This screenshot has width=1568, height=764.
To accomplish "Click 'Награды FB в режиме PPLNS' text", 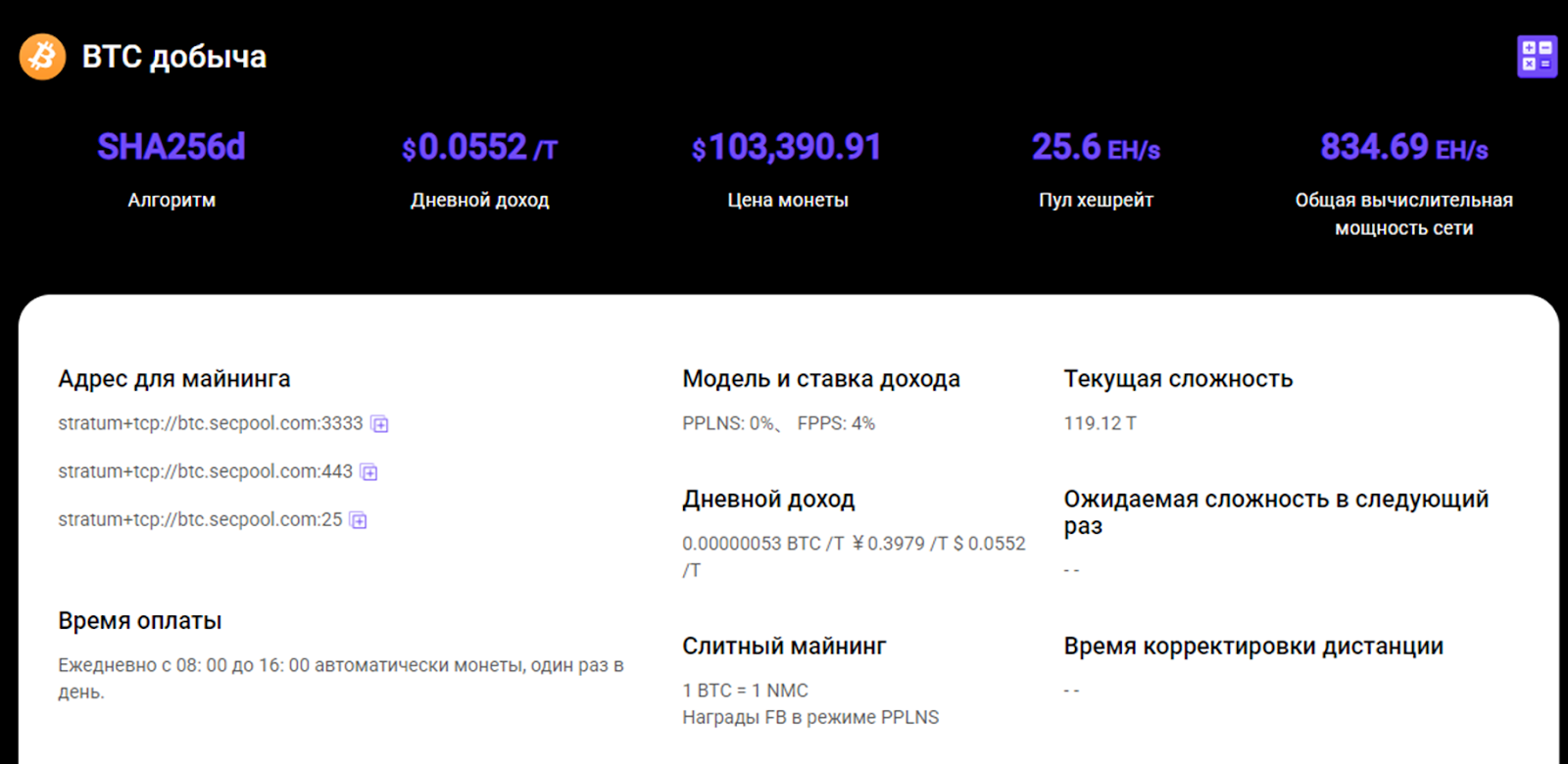I will [810, 717].
